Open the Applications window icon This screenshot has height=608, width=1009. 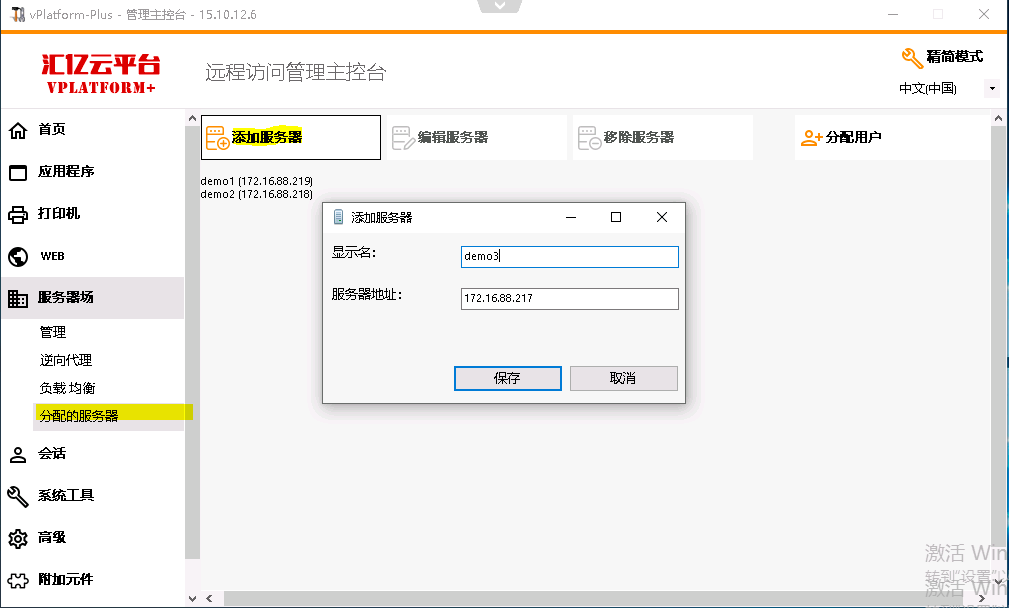(18, 172)
